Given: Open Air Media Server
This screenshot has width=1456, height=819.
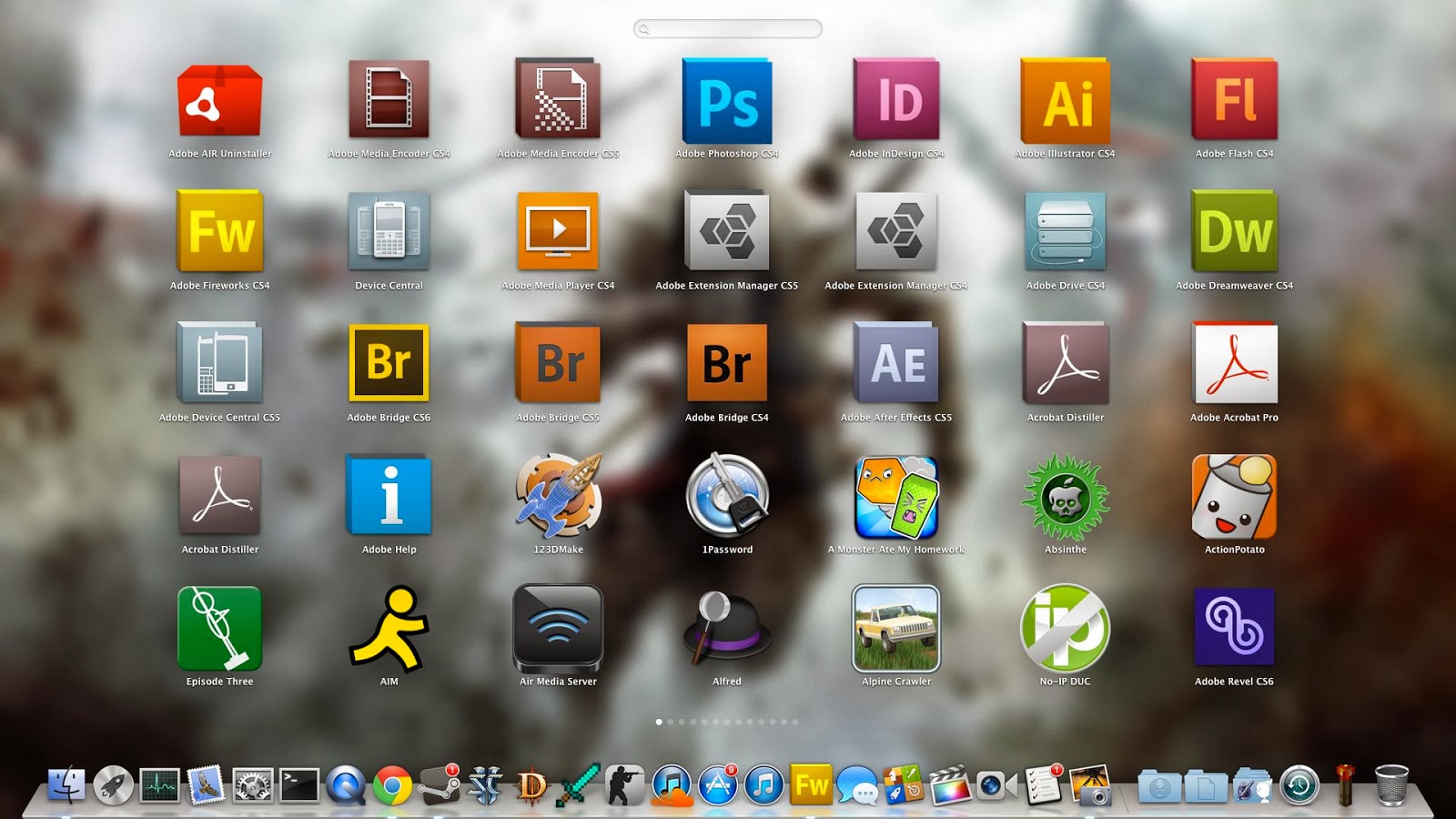Looking at the screenshot, I should pos(558,627).
